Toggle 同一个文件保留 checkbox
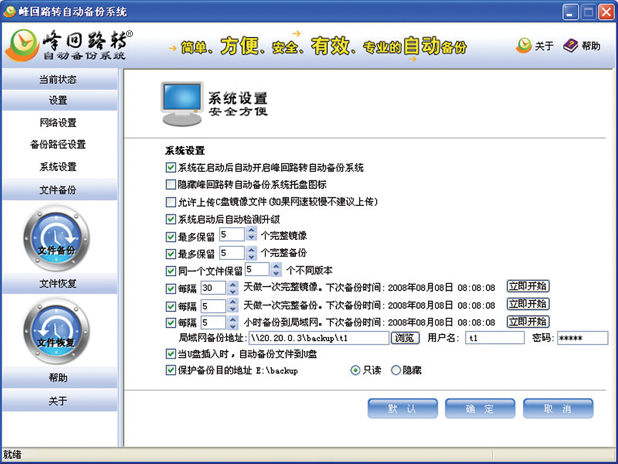This screenshot has height=464, width=618. (x=171, y=271)
